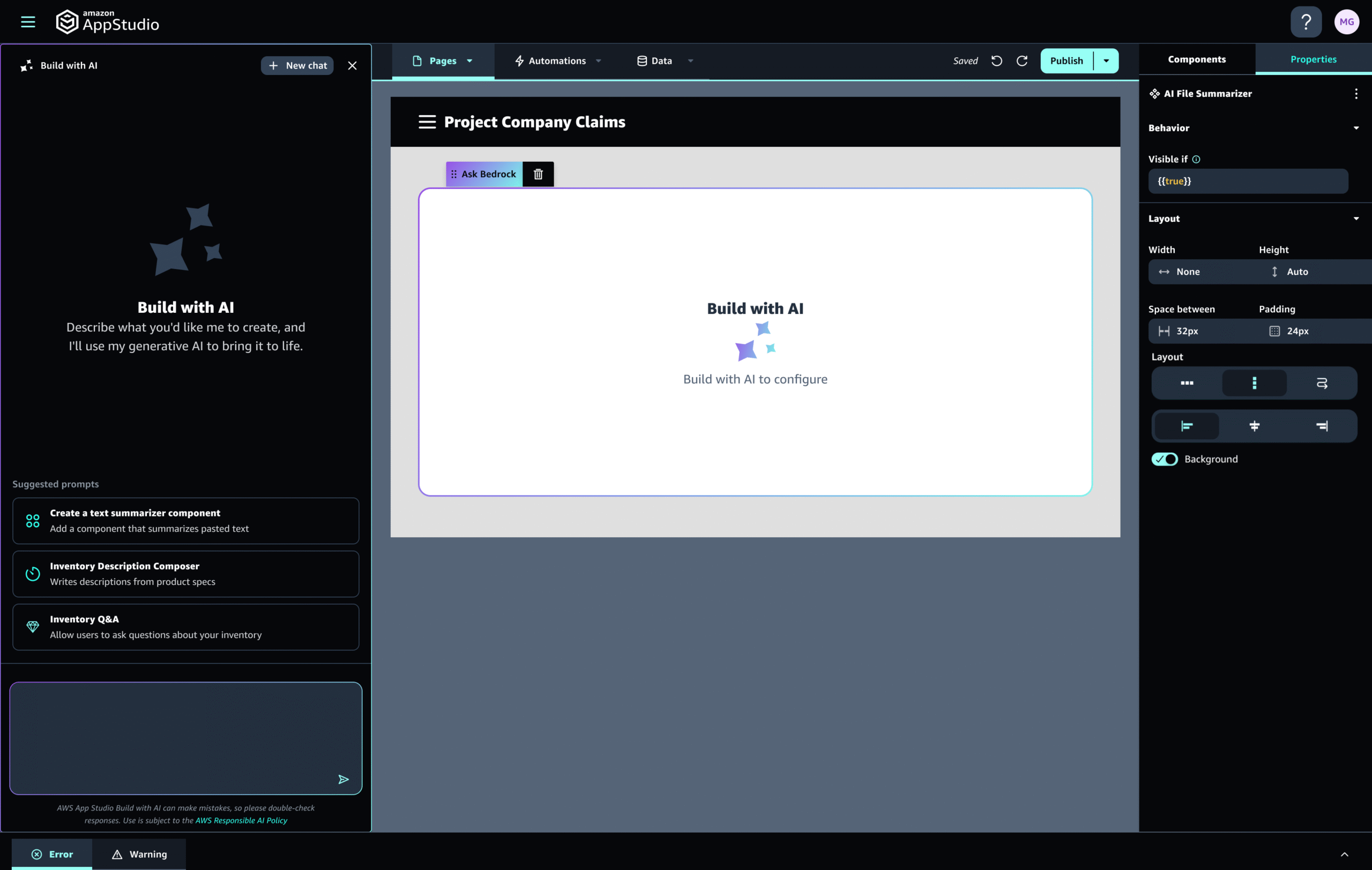This screenshot has height=870, width=1372.
Task: Open AI File Summarizer options menu
Action: point(1356,94)
